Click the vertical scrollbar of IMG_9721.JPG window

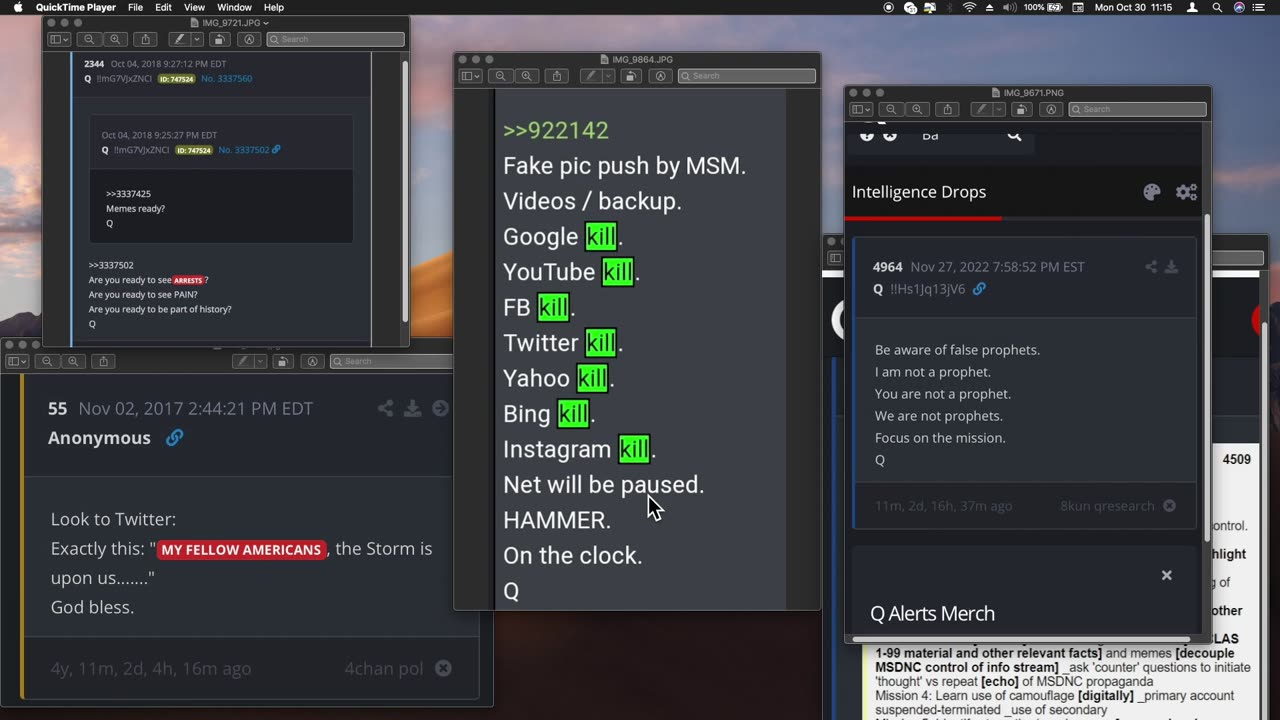pos(405,190)
